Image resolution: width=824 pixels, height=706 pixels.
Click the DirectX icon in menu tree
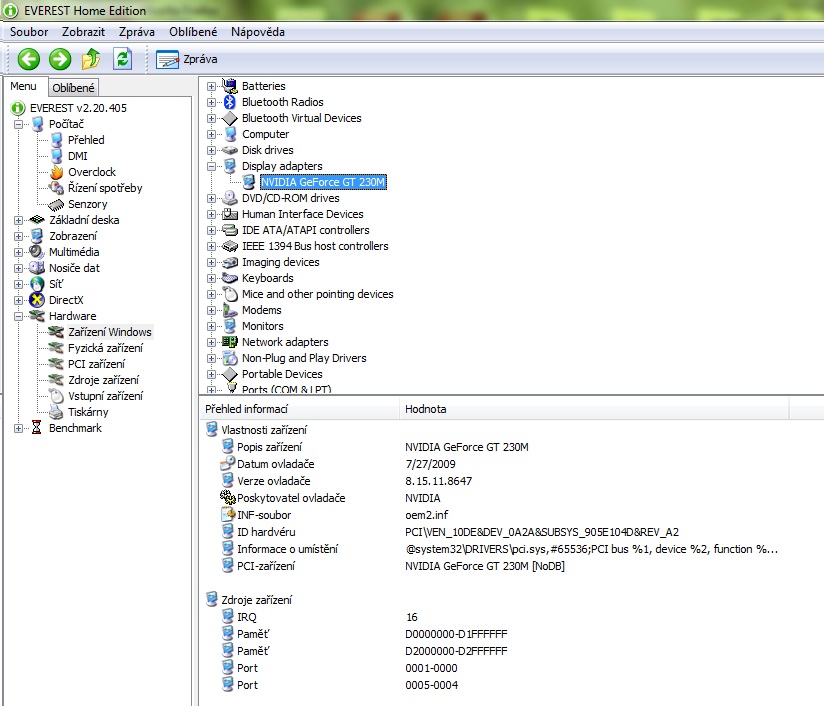pyautogui.click(x=37, y=300)
